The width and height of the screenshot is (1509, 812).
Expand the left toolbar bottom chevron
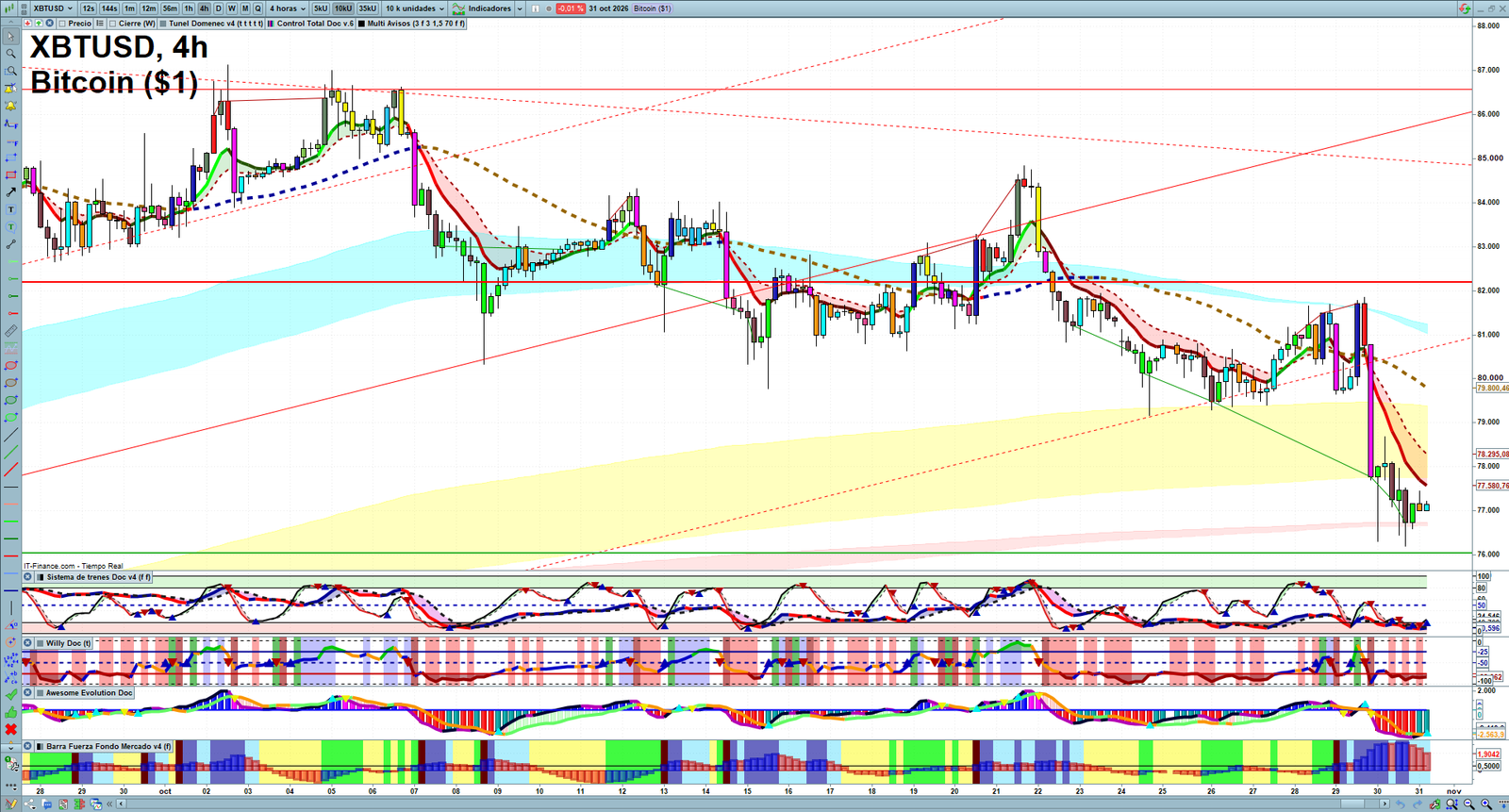(10, 747)
